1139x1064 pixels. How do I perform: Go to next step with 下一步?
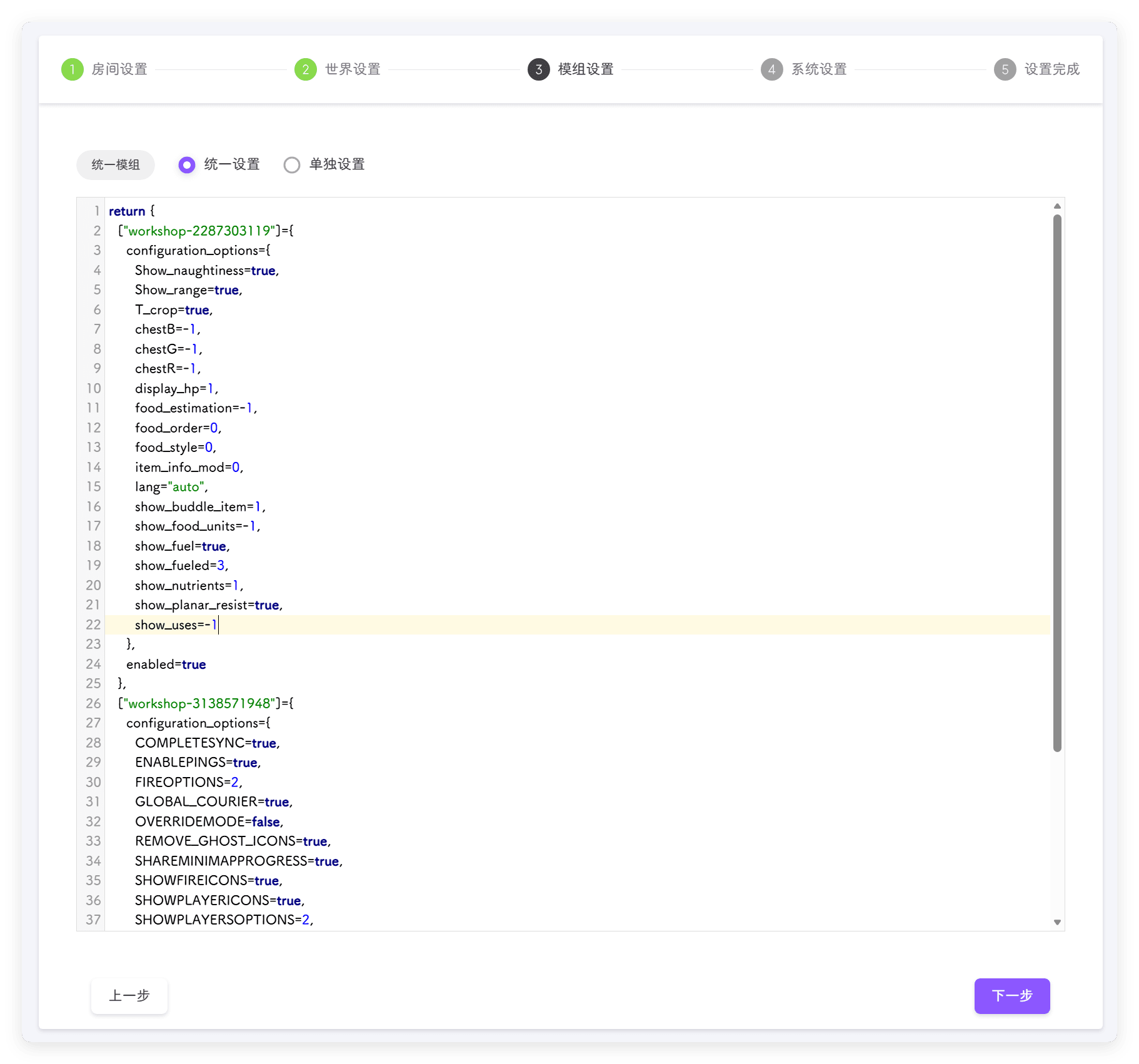coord(1011,996)
